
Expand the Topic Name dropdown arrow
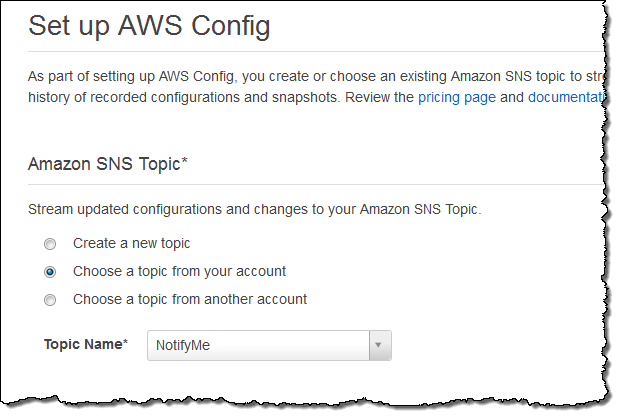point(379,346)
